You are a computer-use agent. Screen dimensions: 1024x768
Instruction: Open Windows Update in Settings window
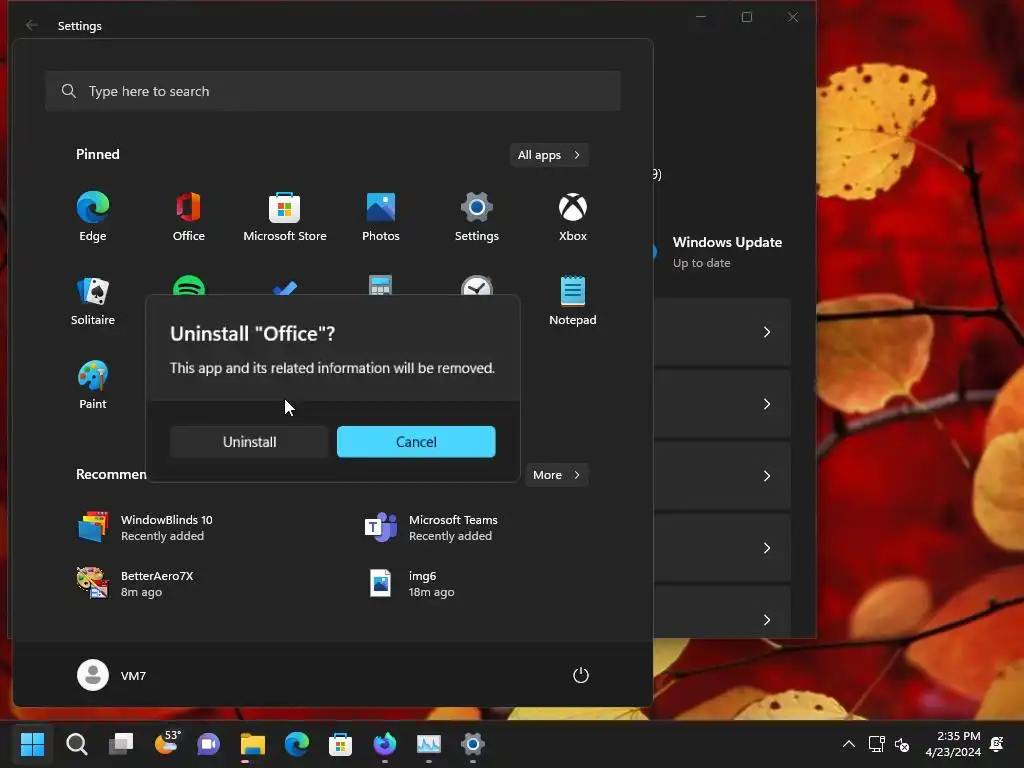(727, 251)
